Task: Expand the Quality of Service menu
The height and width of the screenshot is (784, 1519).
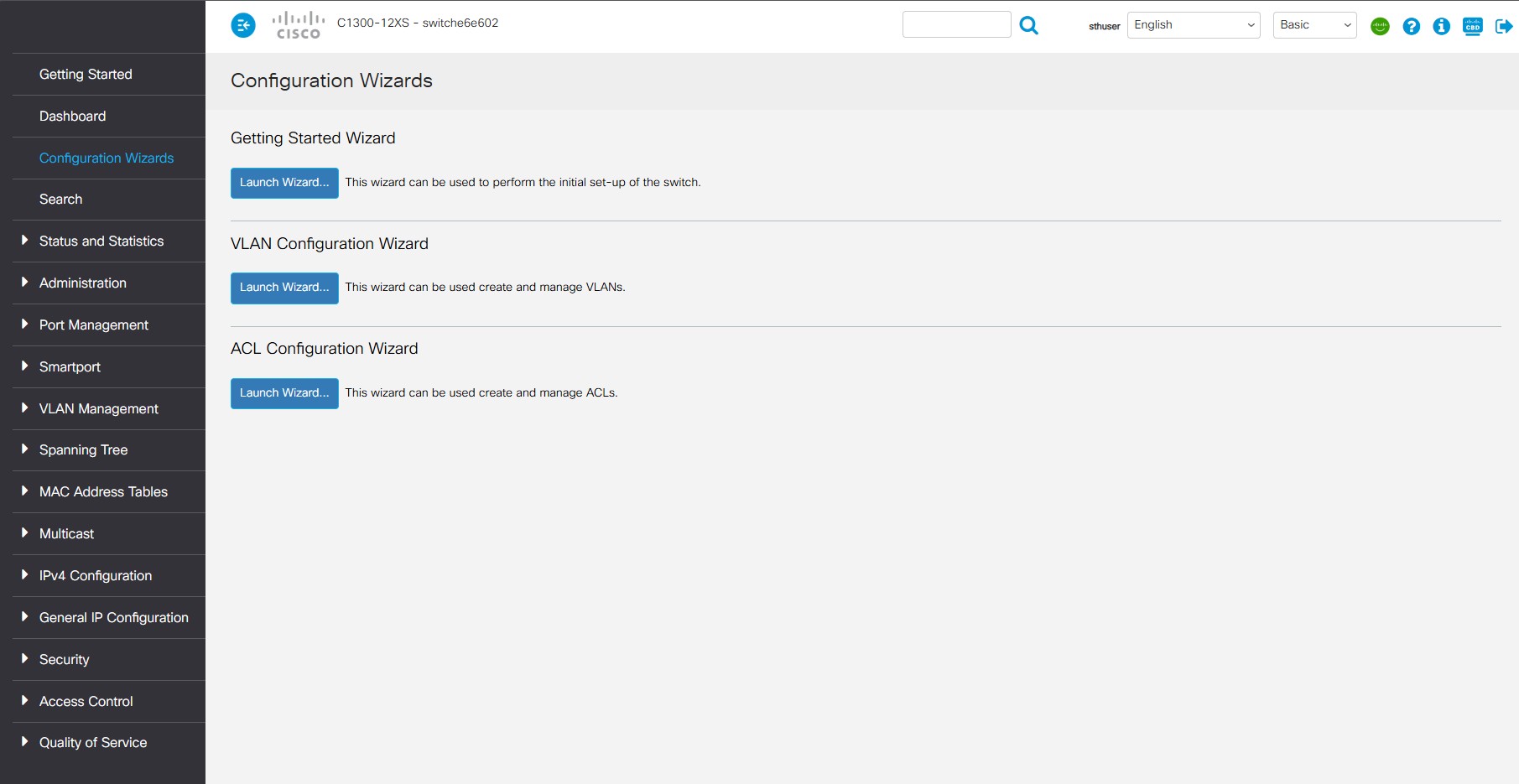Action: (25, 742)
